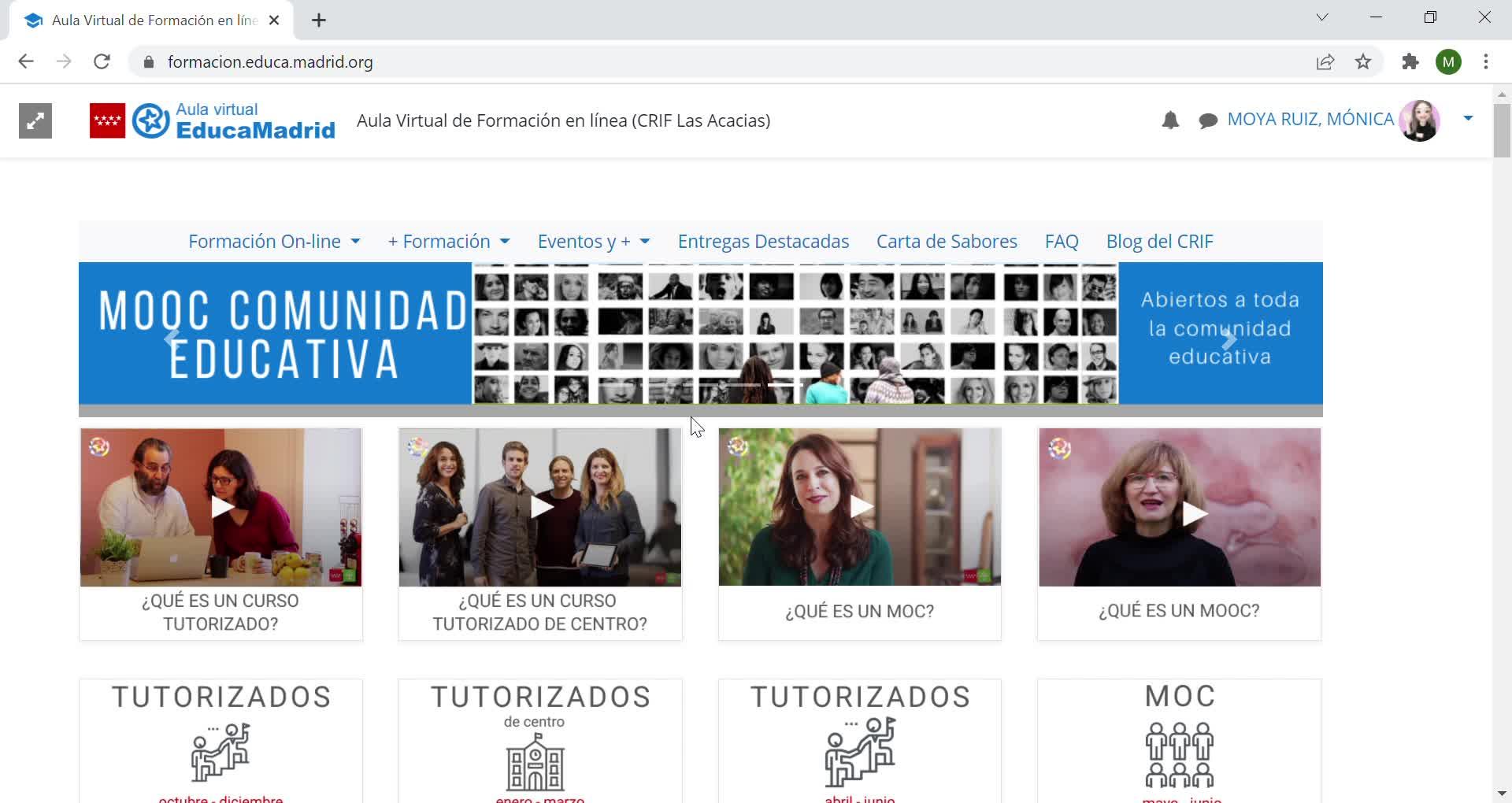Viewport: 1512px width, 803px height.
Task: Open the messages speech bubble icon
Action: (1208, 120)
